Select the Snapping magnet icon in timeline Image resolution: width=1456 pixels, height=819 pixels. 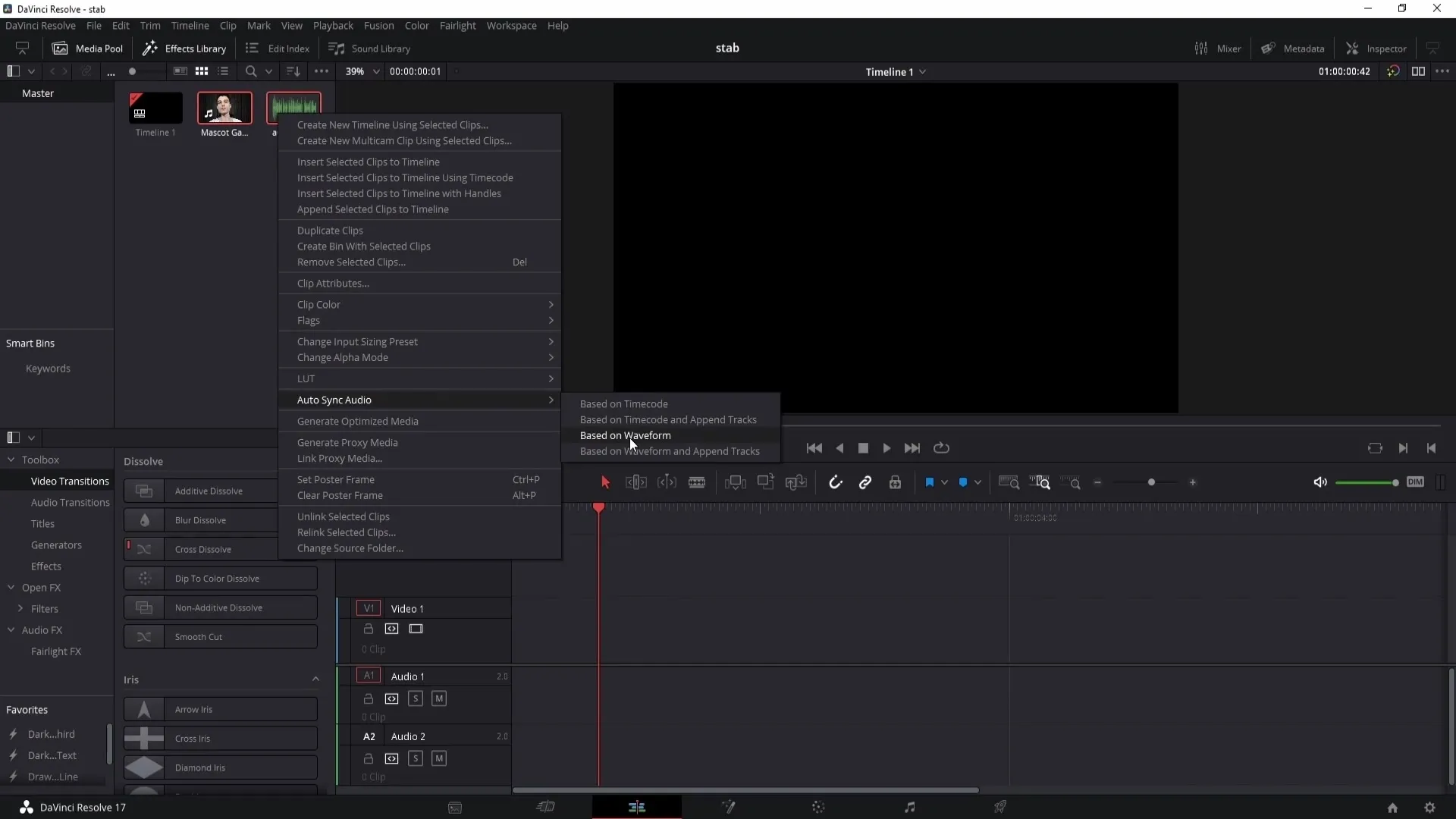tap(836, 482)
